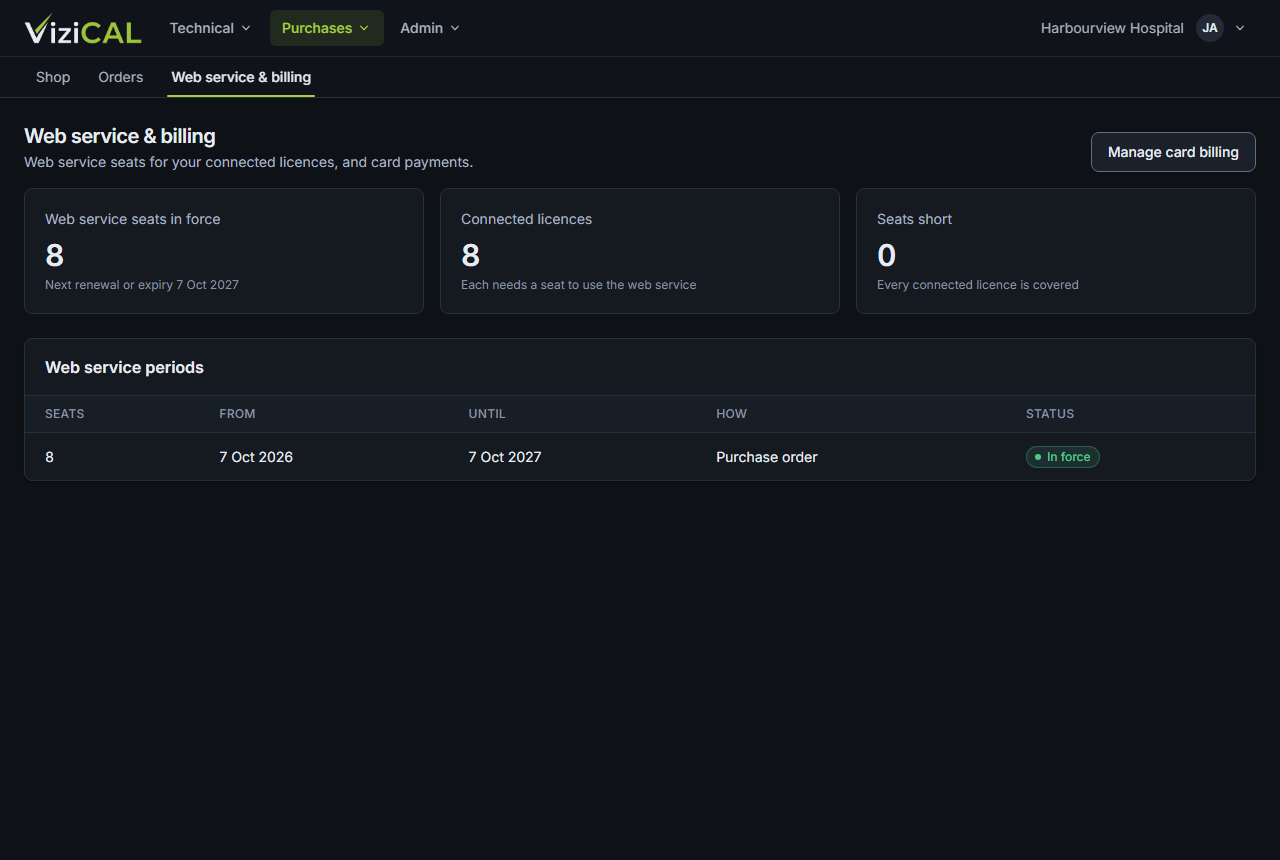This screenshot has width=1280, height=860.
Task: Click the FROM column header
Action: tap(237, 414)
